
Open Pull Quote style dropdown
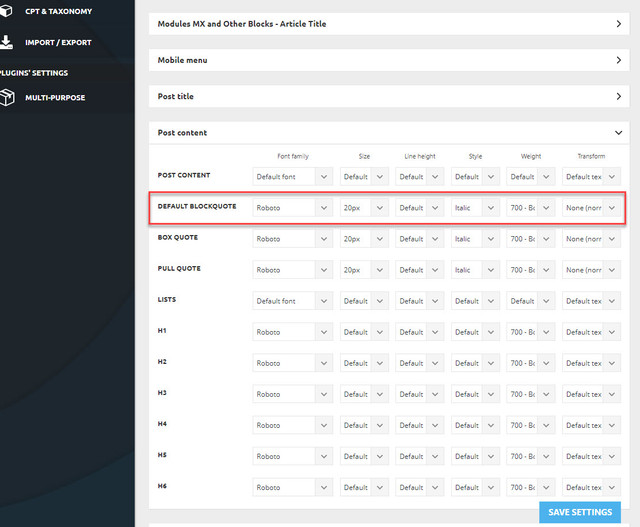[x=475, y=270]
